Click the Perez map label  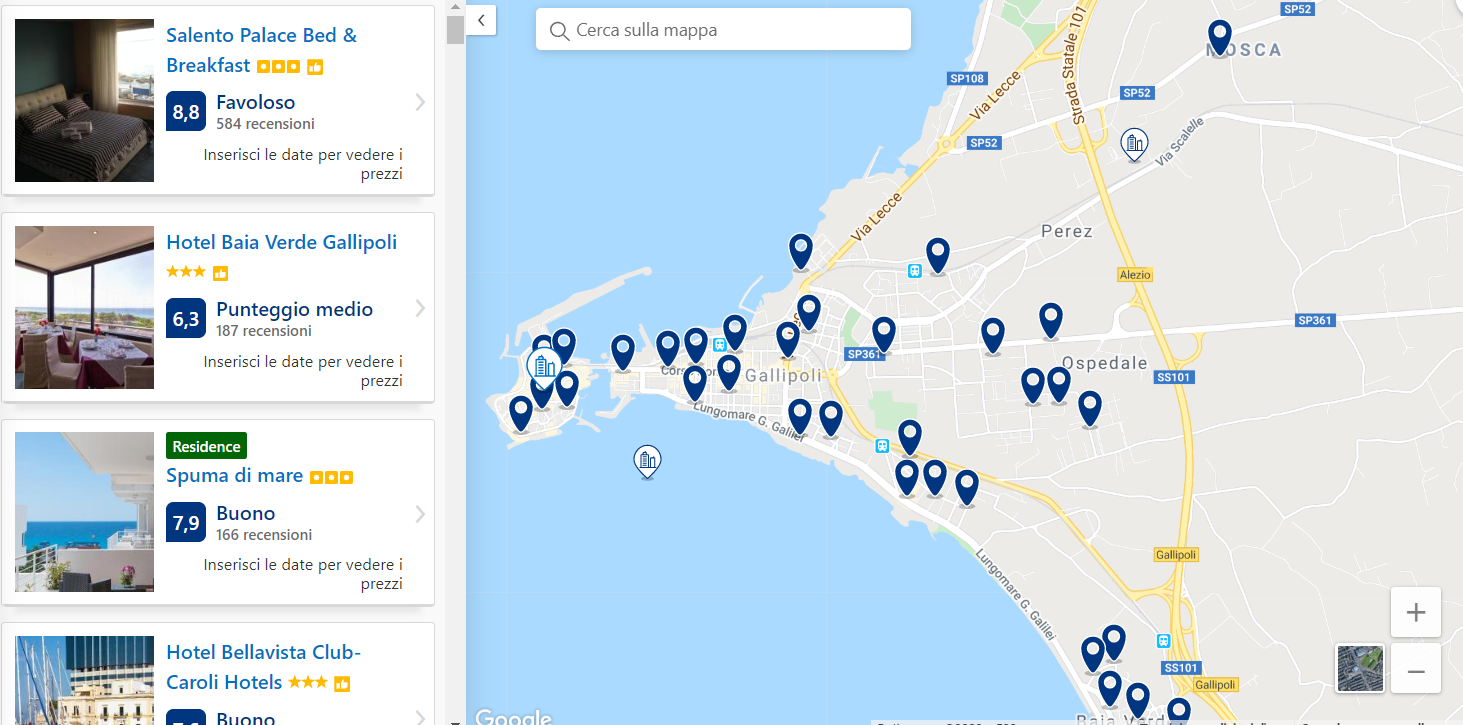pos(1067,231)
